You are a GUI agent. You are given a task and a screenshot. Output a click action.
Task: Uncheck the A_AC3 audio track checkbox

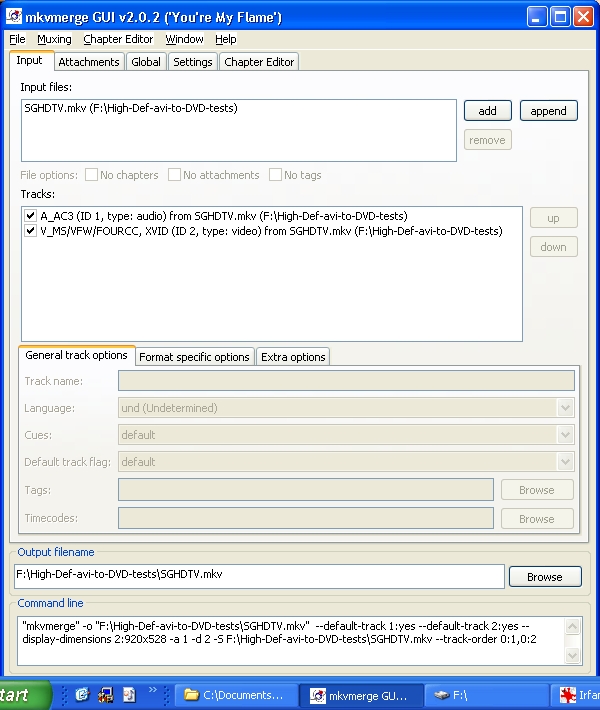(30, 216)
